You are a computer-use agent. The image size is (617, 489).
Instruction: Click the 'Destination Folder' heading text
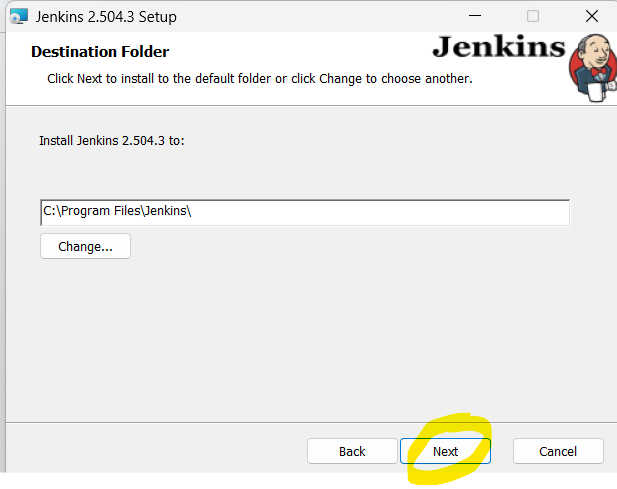click(x=100, y=52)
